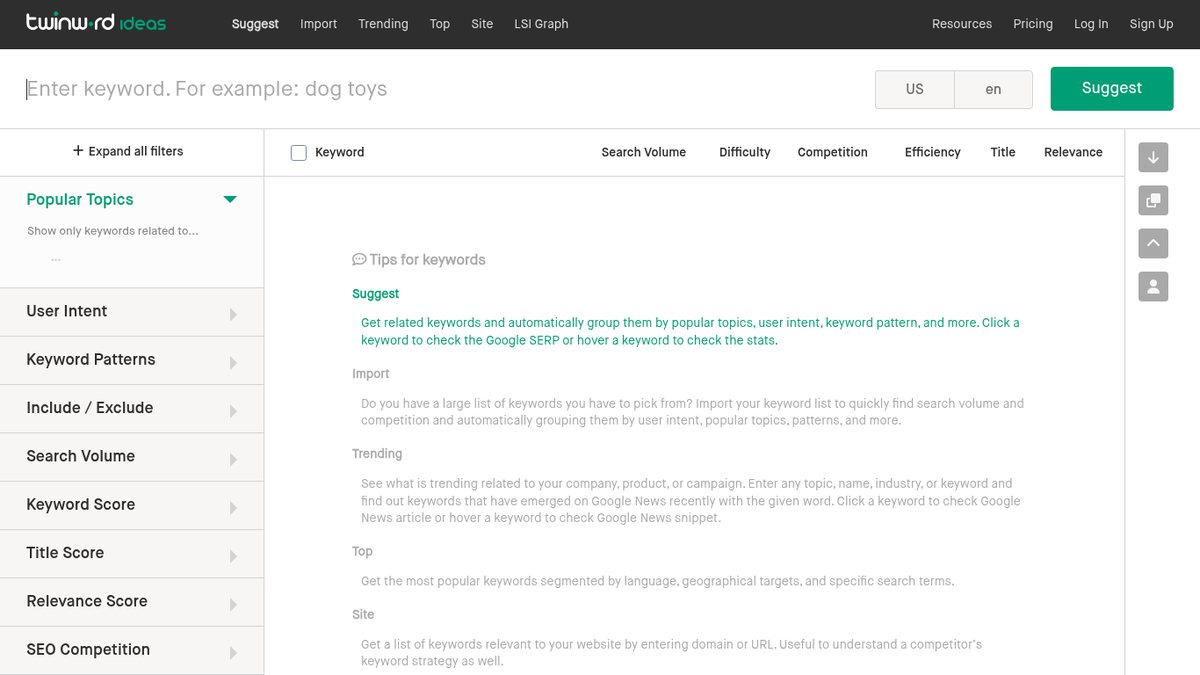Image resolution: width=1200 pixels, height=675 pixels.
Task: Expand the Include / Exclude filter
Action: click(132, 408)
